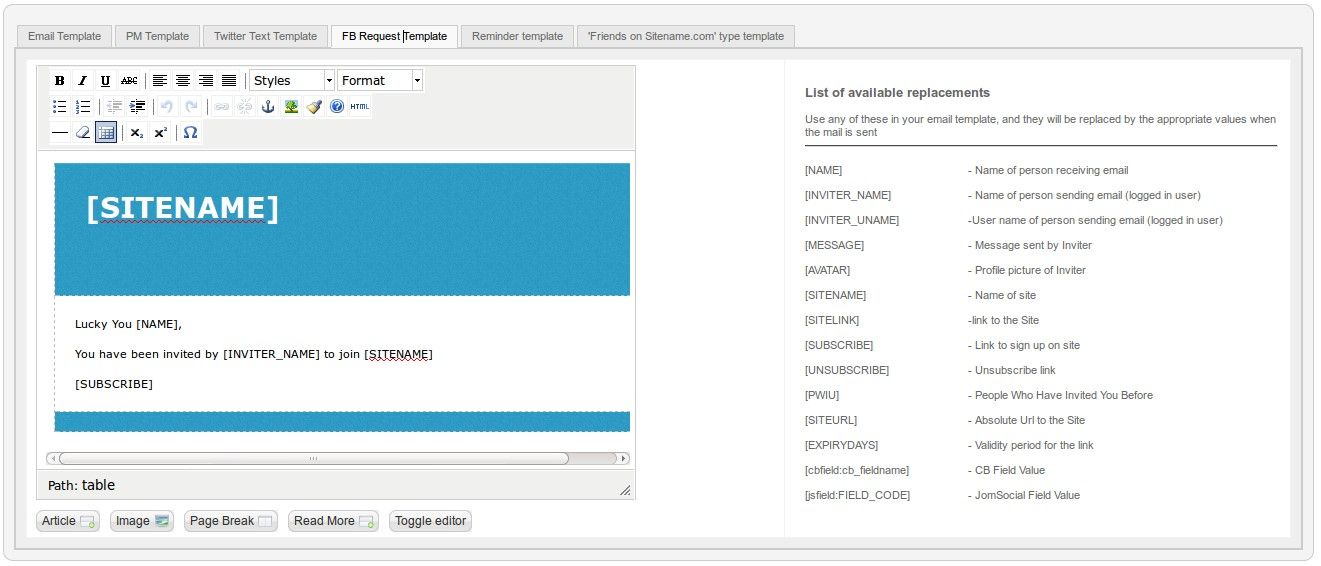Viewport: 1321px width, 566px height.
Task: Toggle bold formatting in the editor
Action: click(60, 81)
